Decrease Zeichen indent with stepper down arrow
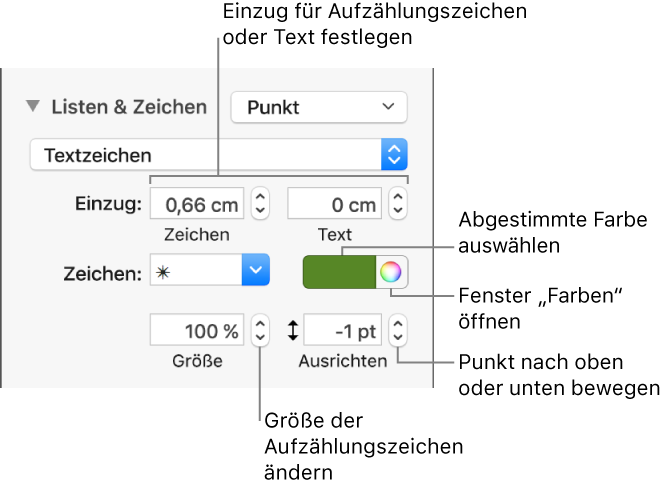This screenshot has height=490, width=668. (x=260, y=213)
